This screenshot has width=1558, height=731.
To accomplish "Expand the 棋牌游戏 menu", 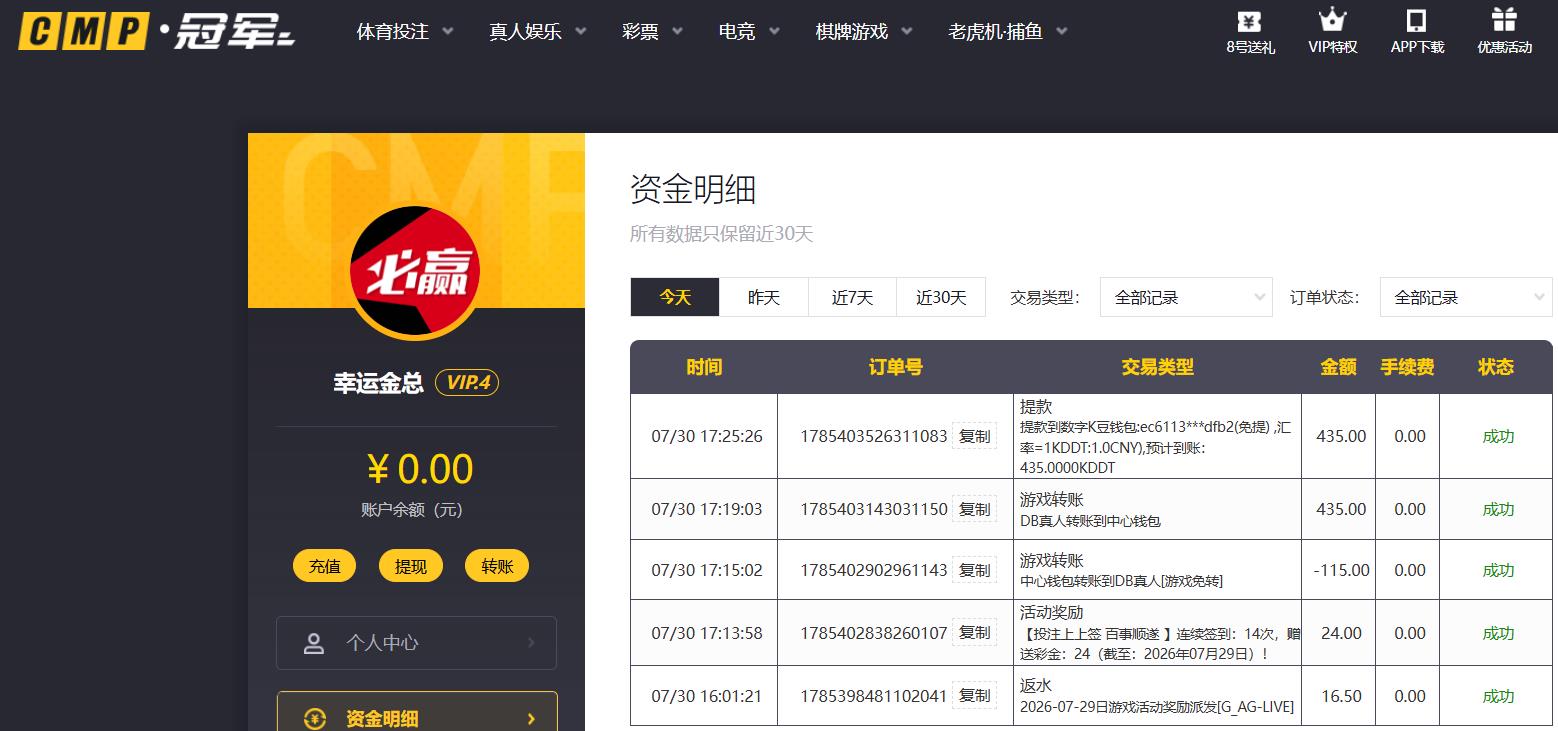I will (864, 32).
